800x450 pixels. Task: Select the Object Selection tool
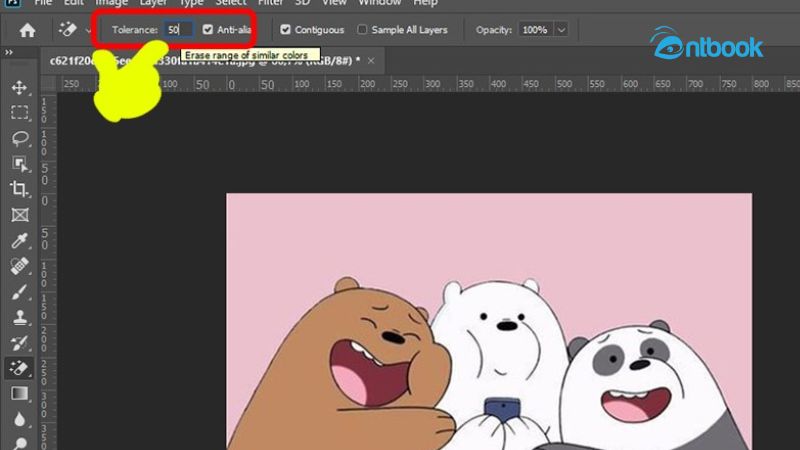point(19,164)
